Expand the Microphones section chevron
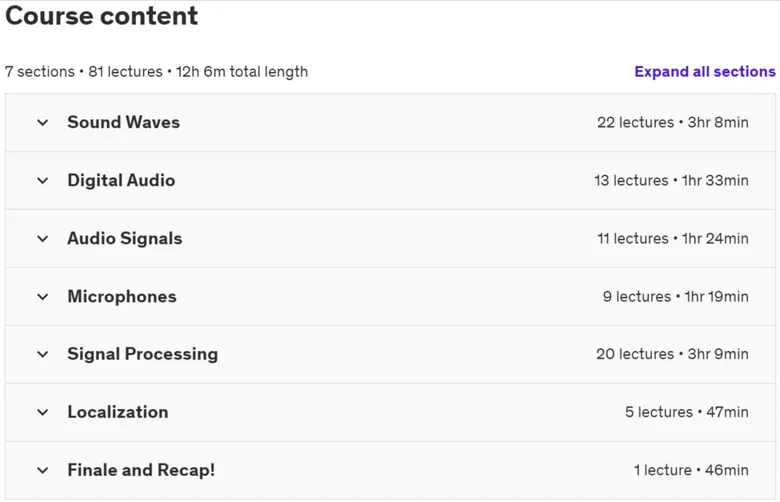The width and height of the screenshot is (780, 502). point(43,297)
